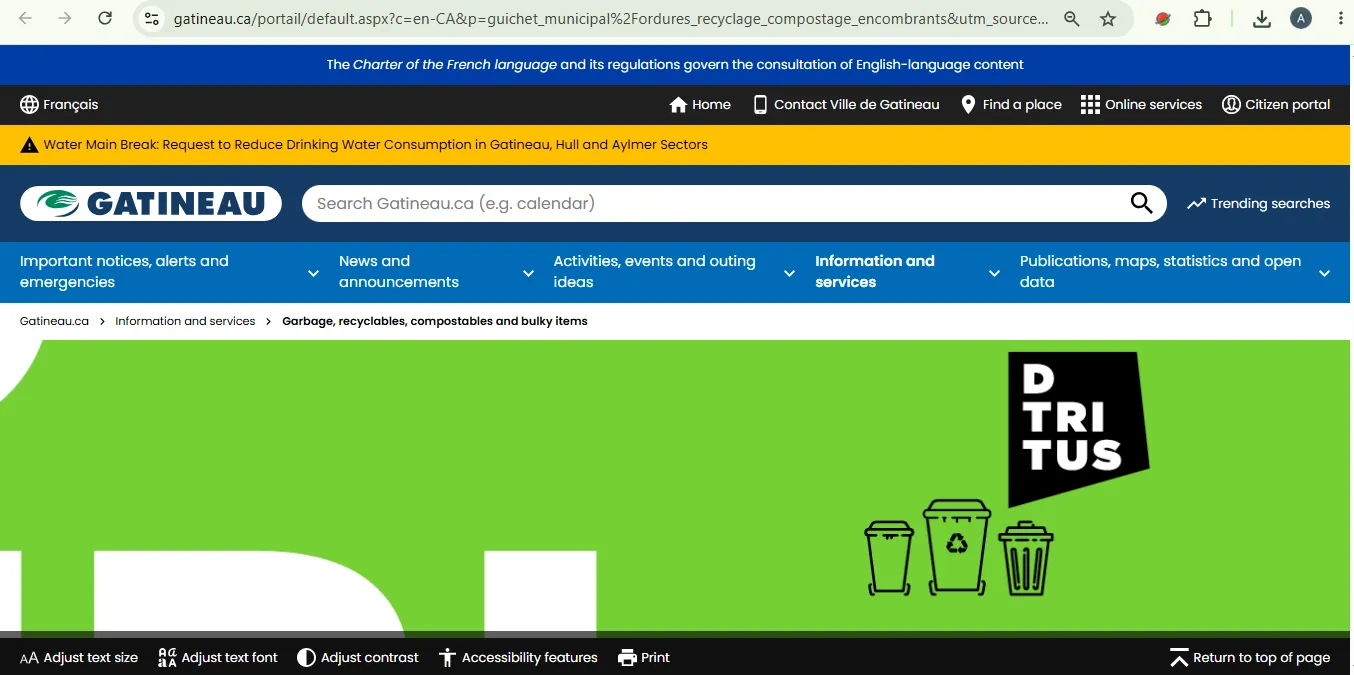Image resolution: width=1354 pixels, height=675 pixels.
Task: Click the house Home icon
Action: point(678,105)
